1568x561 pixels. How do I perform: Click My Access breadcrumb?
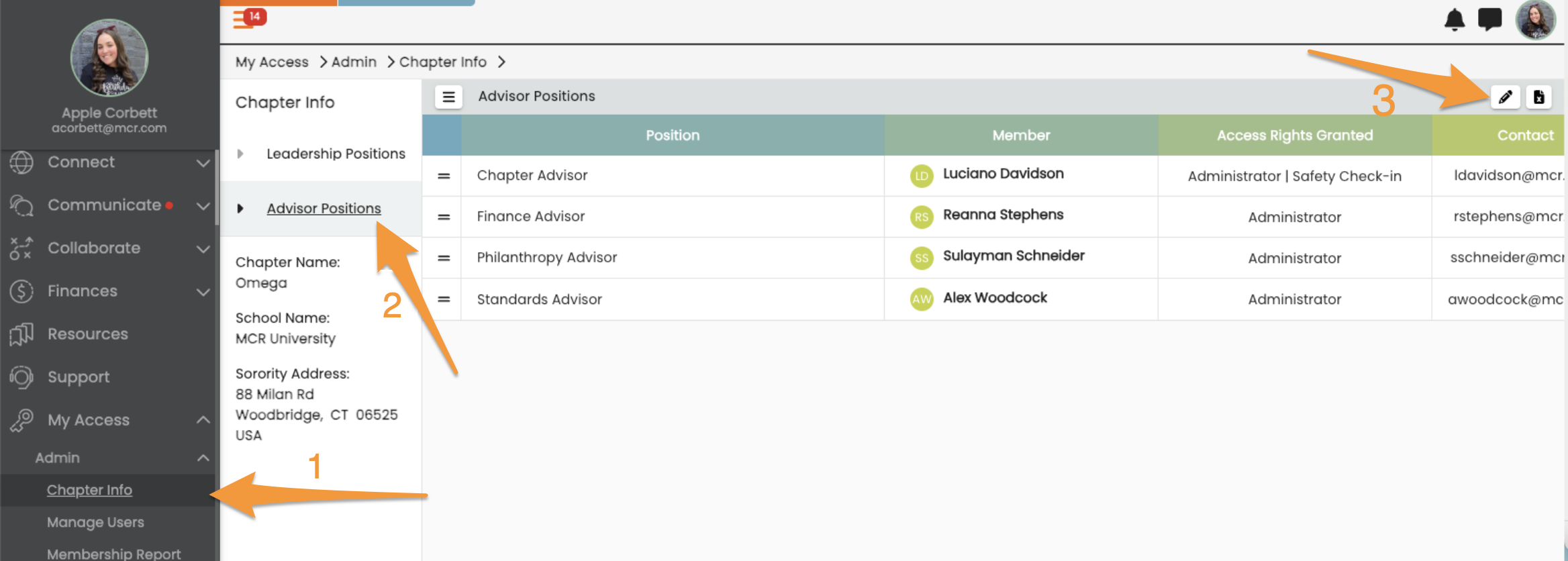[272, 62]
